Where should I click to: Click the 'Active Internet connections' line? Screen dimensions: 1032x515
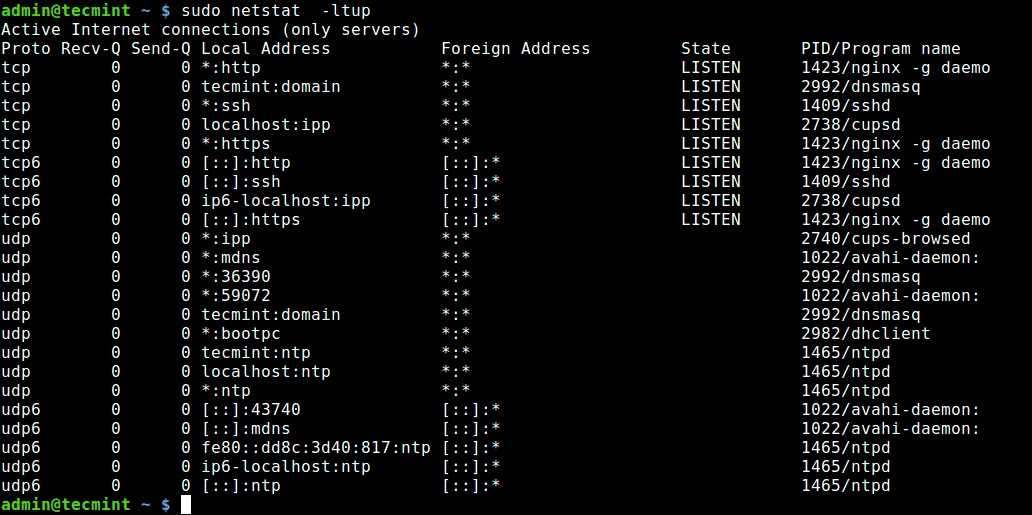[x=210, y=30]
